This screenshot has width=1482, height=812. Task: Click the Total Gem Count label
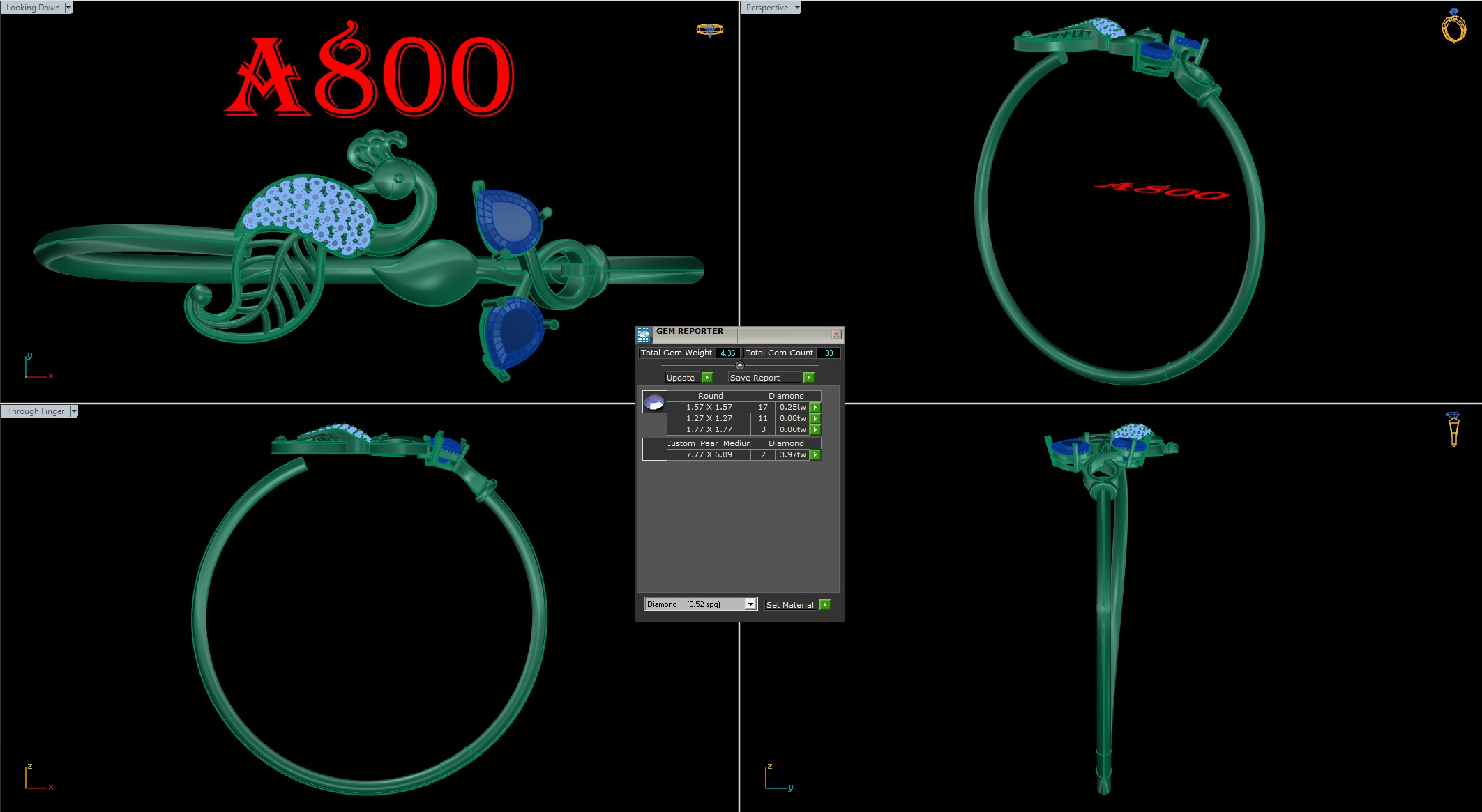(x=779, y=353)
